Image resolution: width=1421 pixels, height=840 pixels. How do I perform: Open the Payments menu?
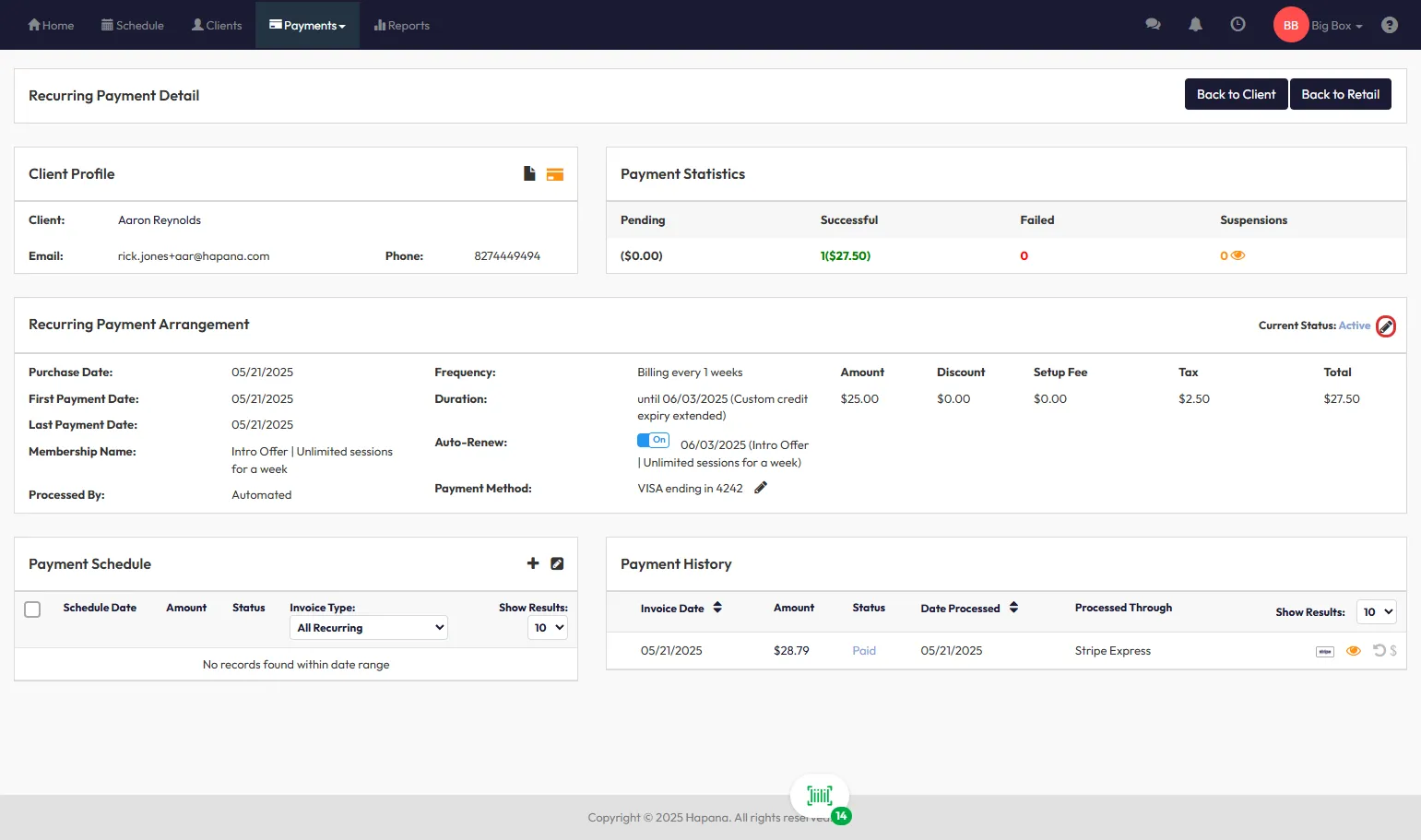pyautogui.click(x=307, y=26)
